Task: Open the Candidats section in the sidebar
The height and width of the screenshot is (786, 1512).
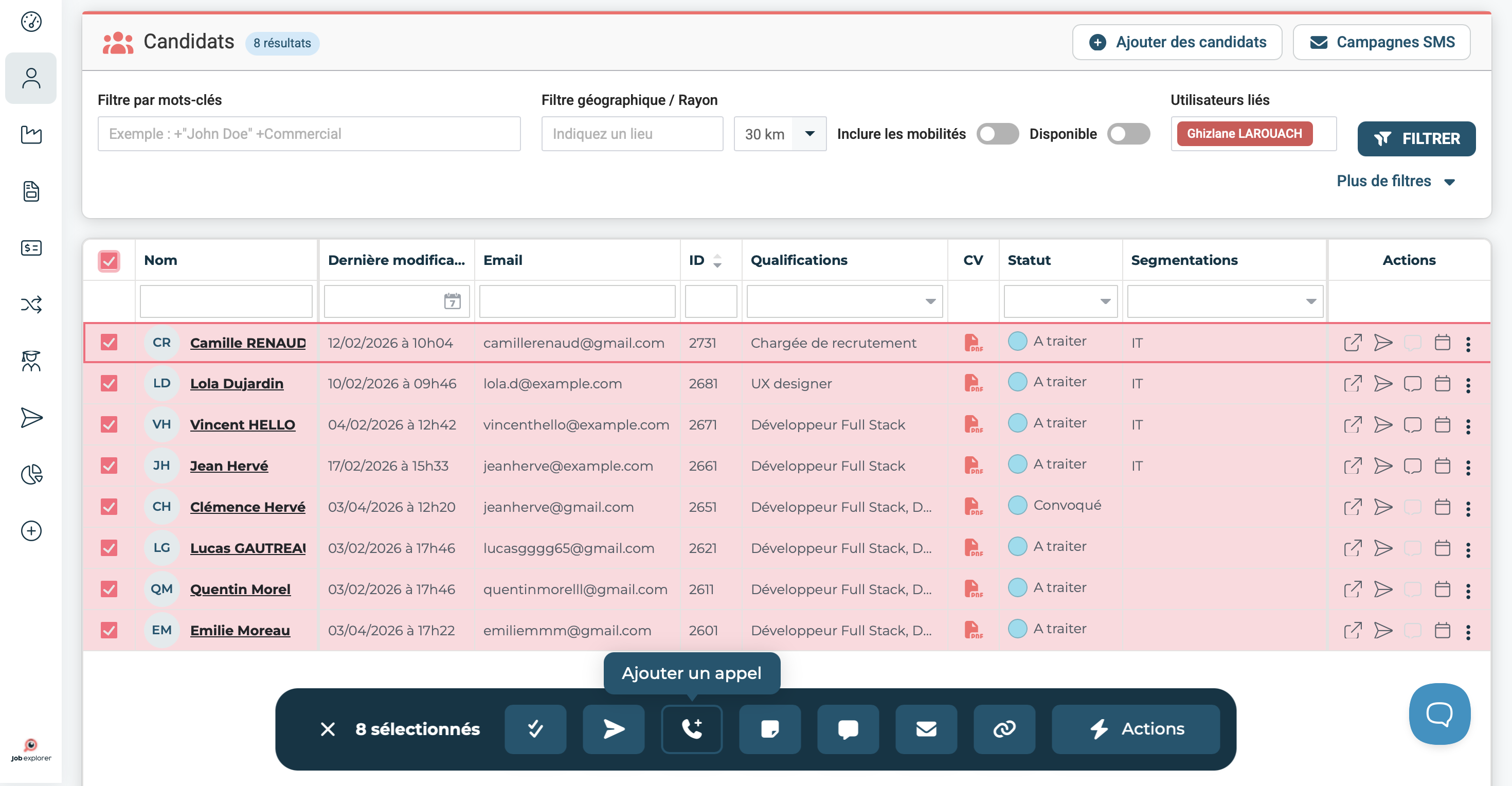Action: click(x=31, y=78)
